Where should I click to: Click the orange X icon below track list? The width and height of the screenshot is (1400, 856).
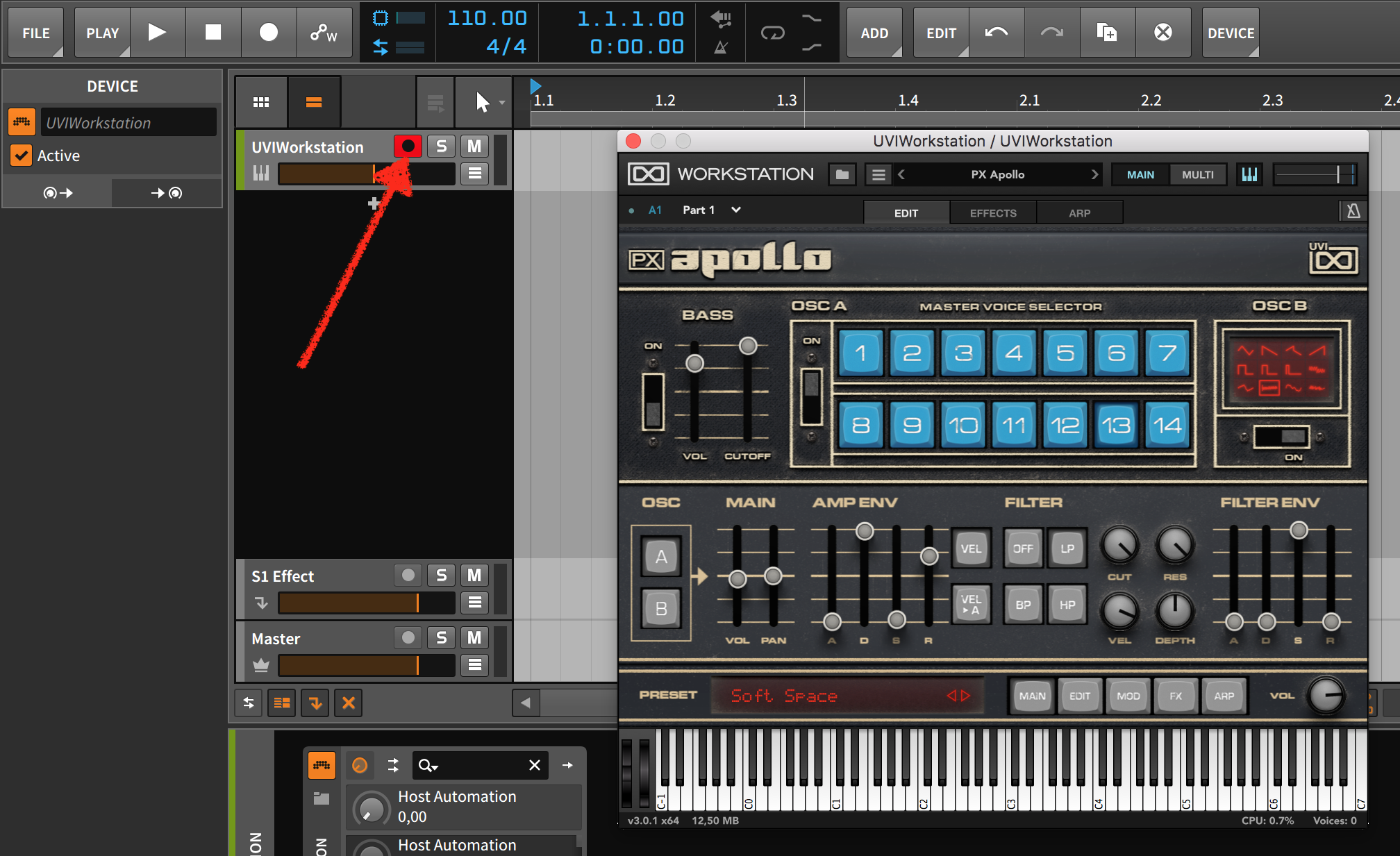point(349,703)
